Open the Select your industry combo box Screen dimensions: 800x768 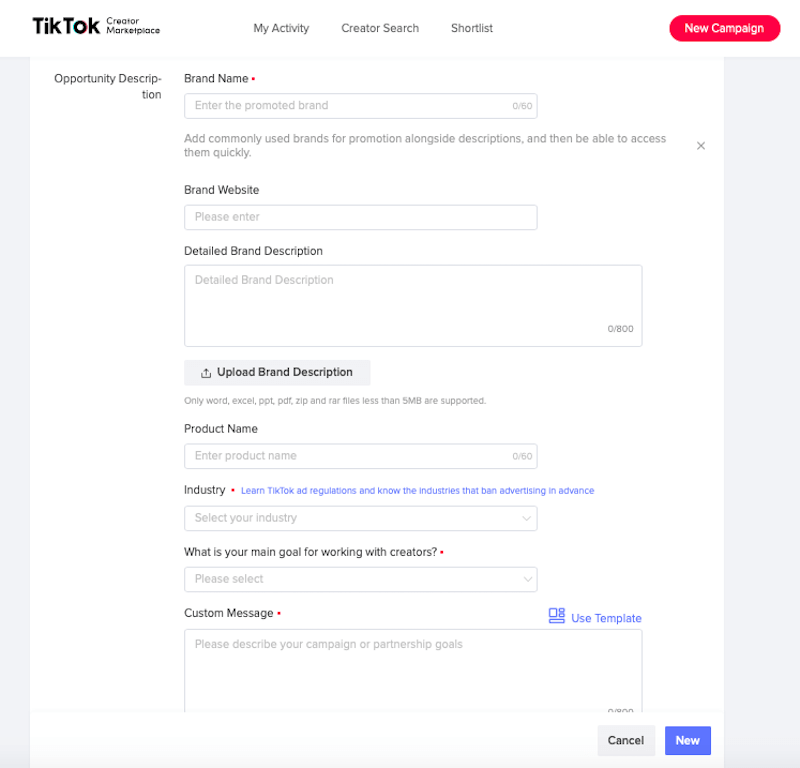(360, 518)
